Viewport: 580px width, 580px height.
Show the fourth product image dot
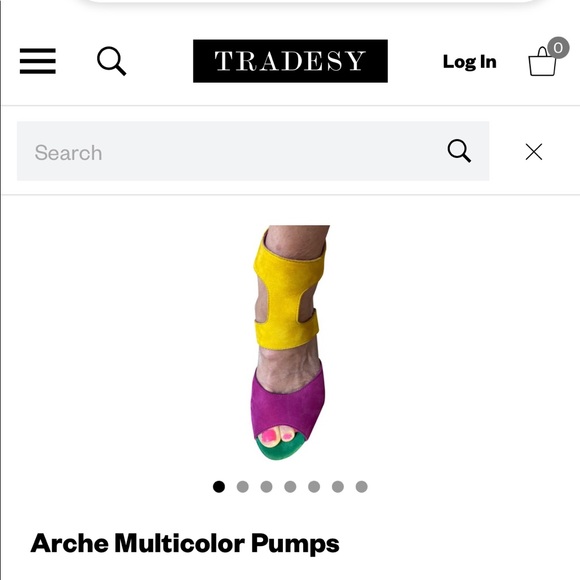tap(290, 486)
